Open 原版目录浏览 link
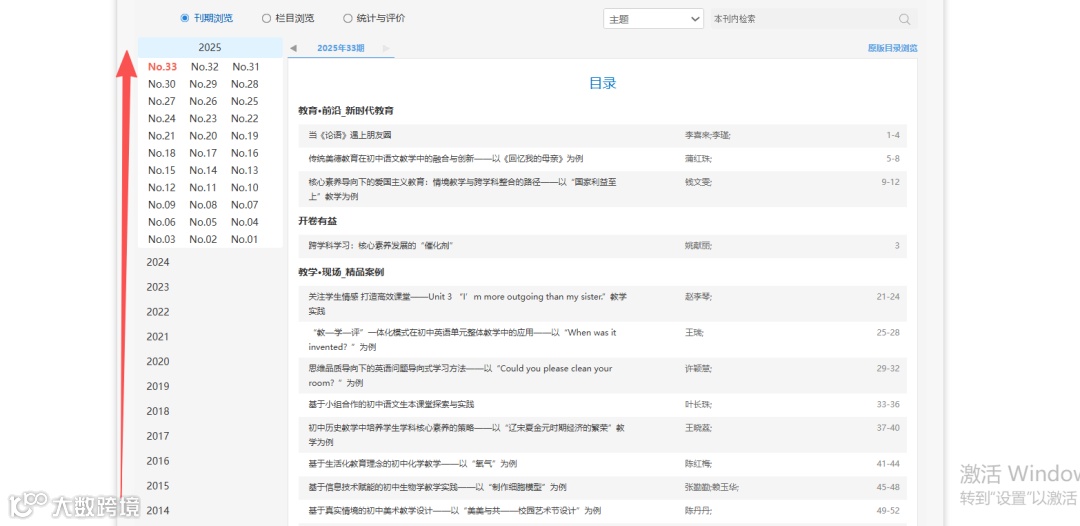Screen dimensions: 1080x526 893,48
